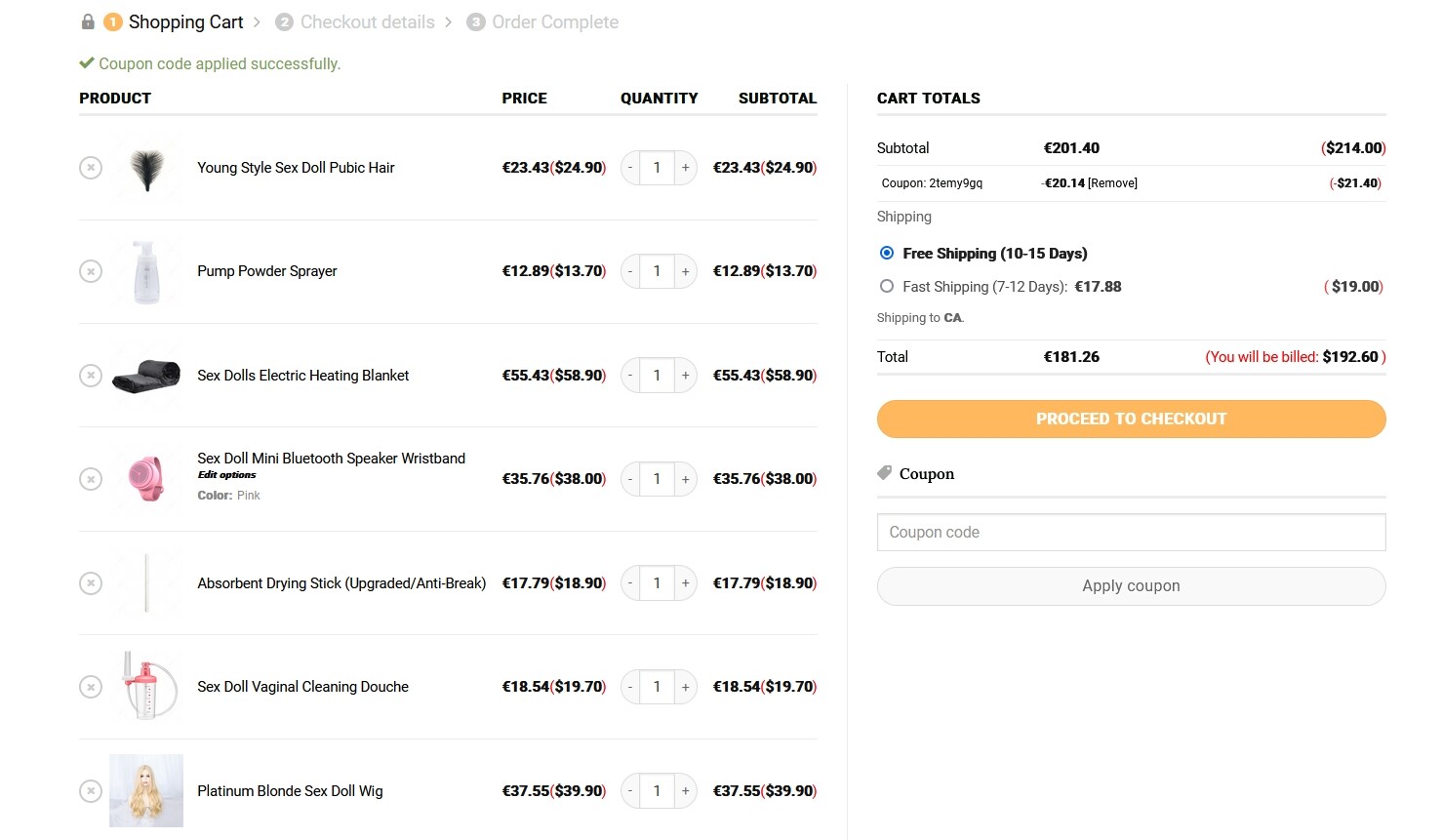Viewport: 1442px width, 840px height.
Task: Decrease quantity of Electric Heating Blanket
Action: click(630, 376)
